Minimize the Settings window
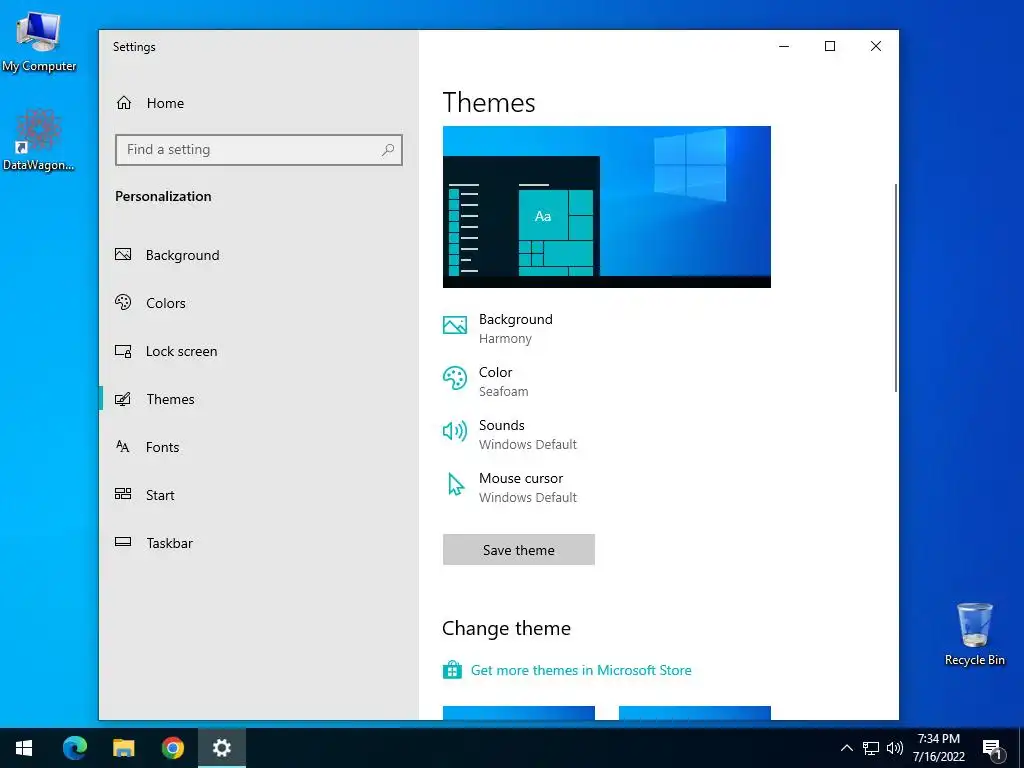The width and height of the screenshot is (1024, 768). 784,46
